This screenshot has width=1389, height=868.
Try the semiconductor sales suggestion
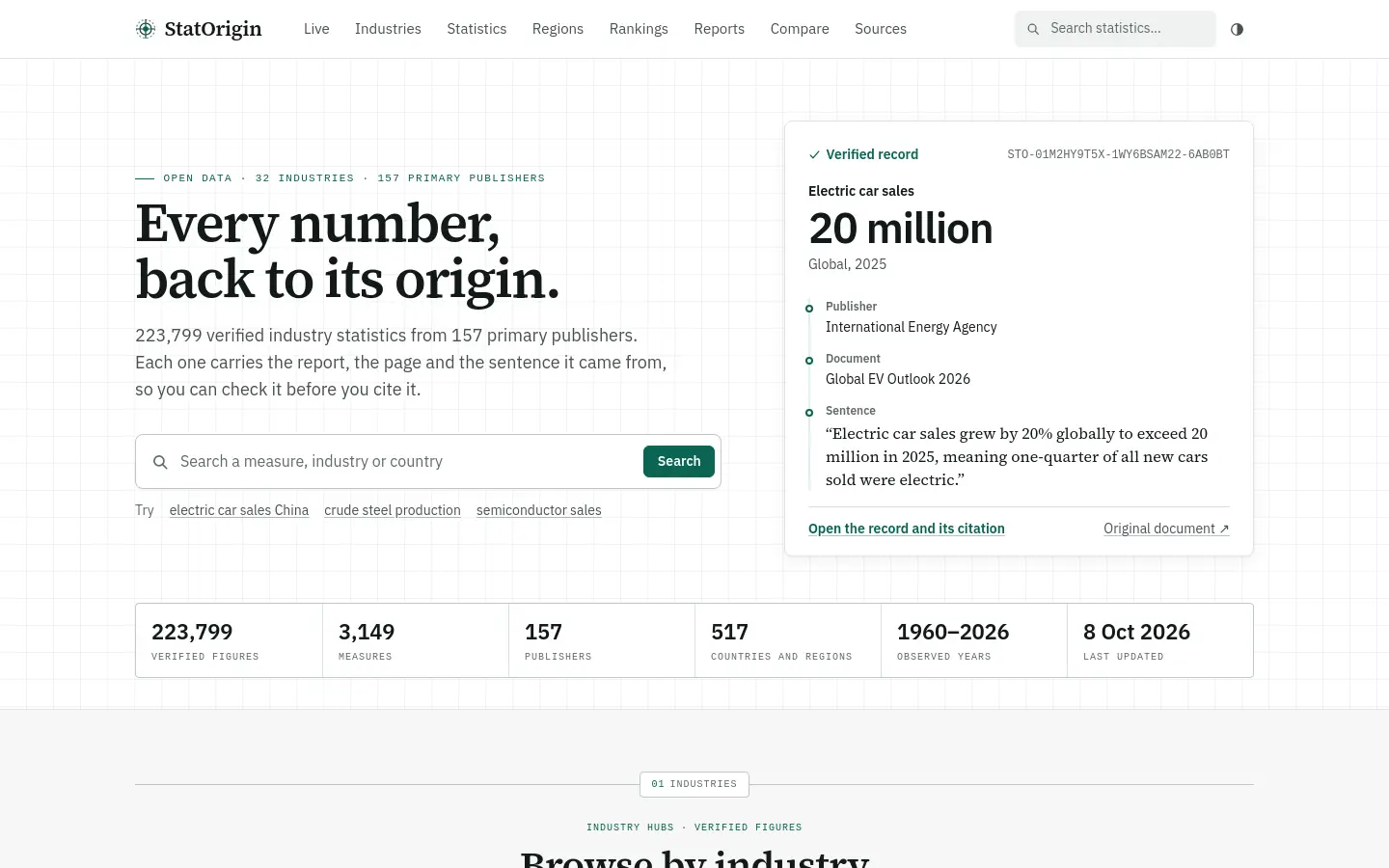[x=539, y=510]
